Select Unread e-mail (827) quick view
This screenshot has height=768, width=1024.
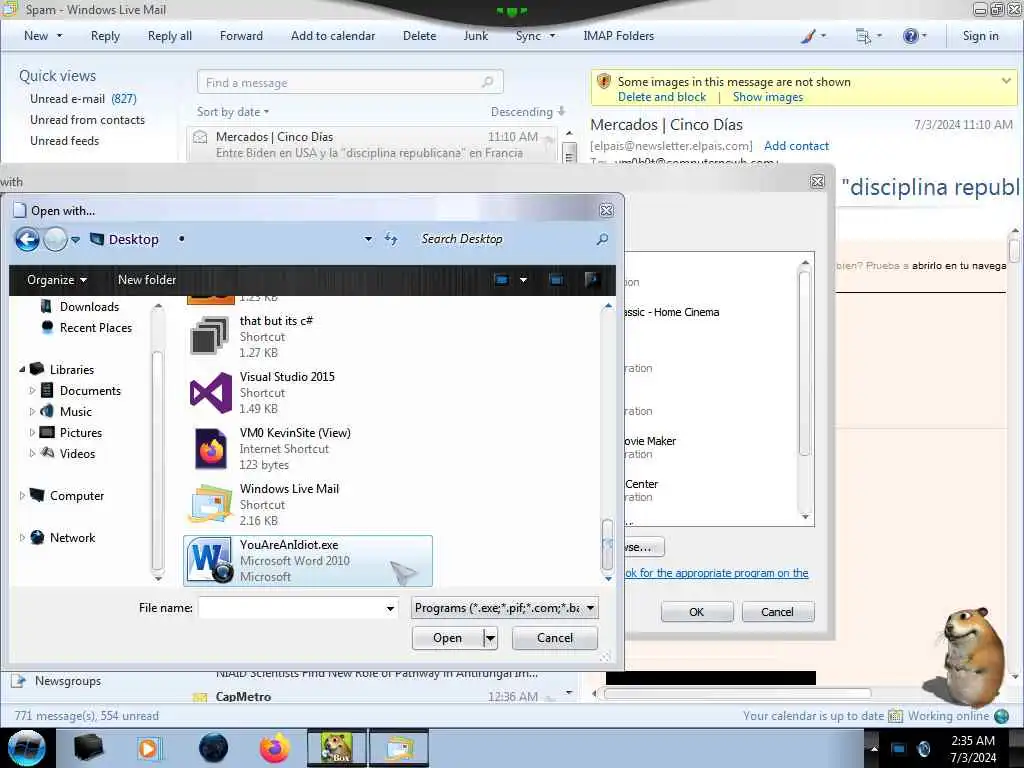coord(83,99)
